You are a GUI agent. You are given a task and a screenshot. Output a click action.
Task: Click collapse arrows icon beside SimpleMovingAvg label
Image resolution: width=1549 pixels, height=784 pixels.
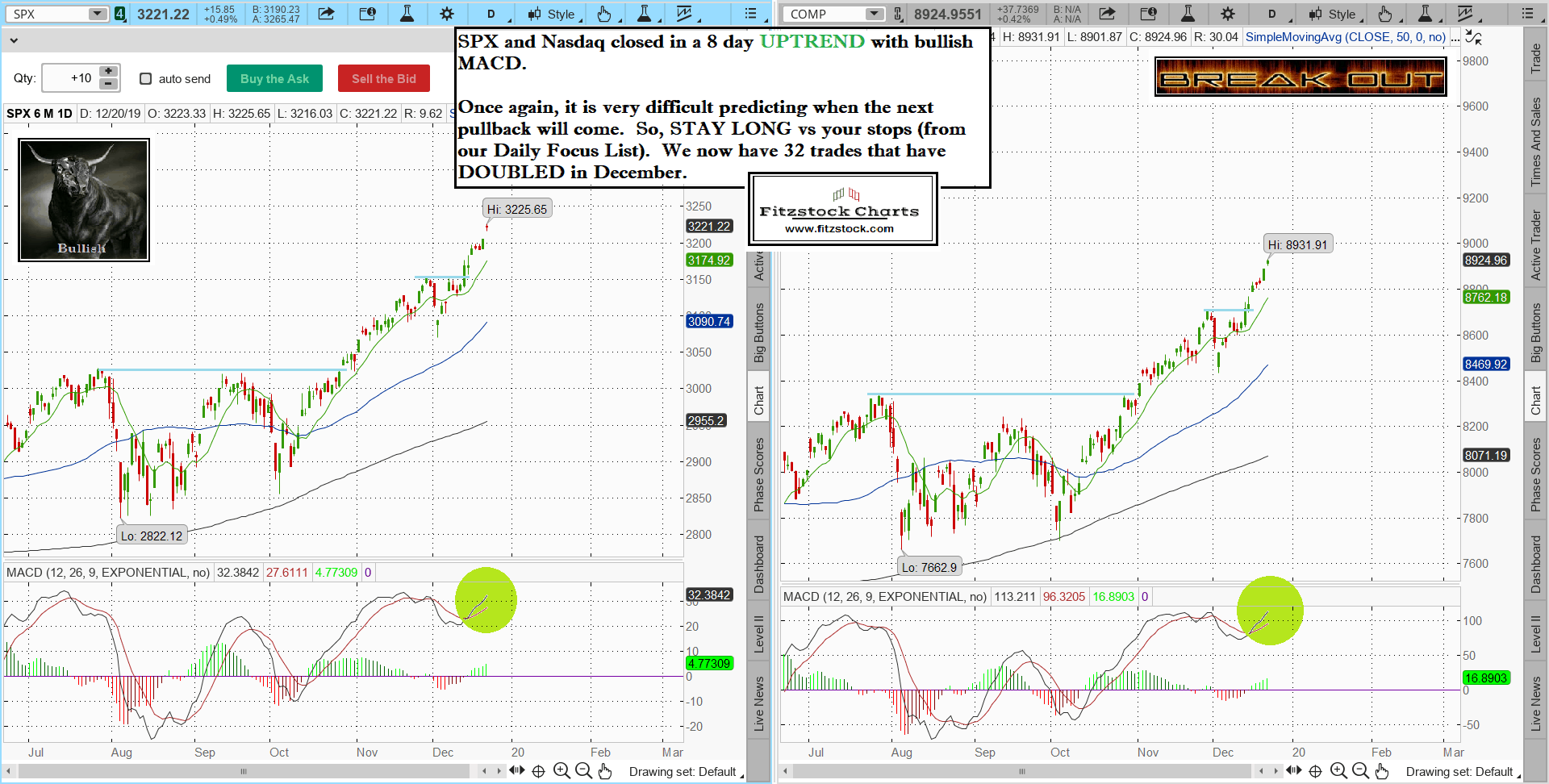(1473, 37)
